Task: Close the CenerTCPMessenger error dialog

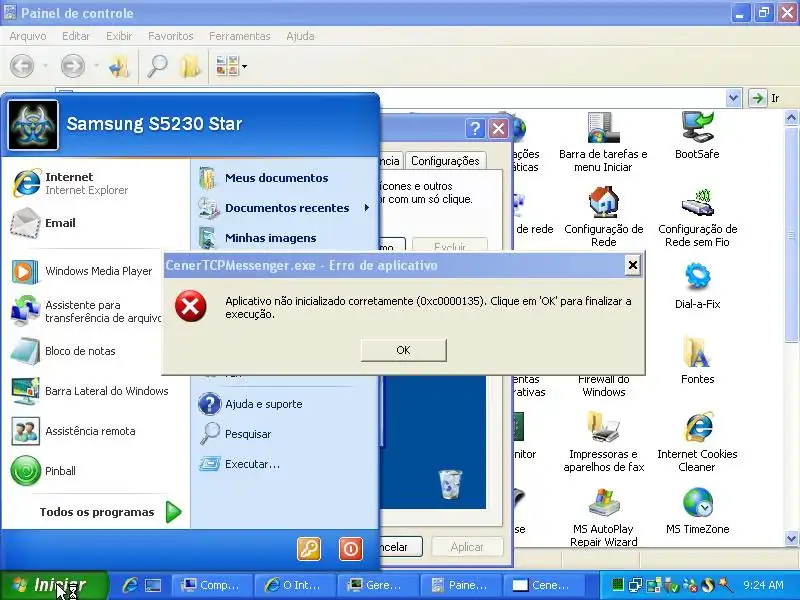Action: point(633,265)
